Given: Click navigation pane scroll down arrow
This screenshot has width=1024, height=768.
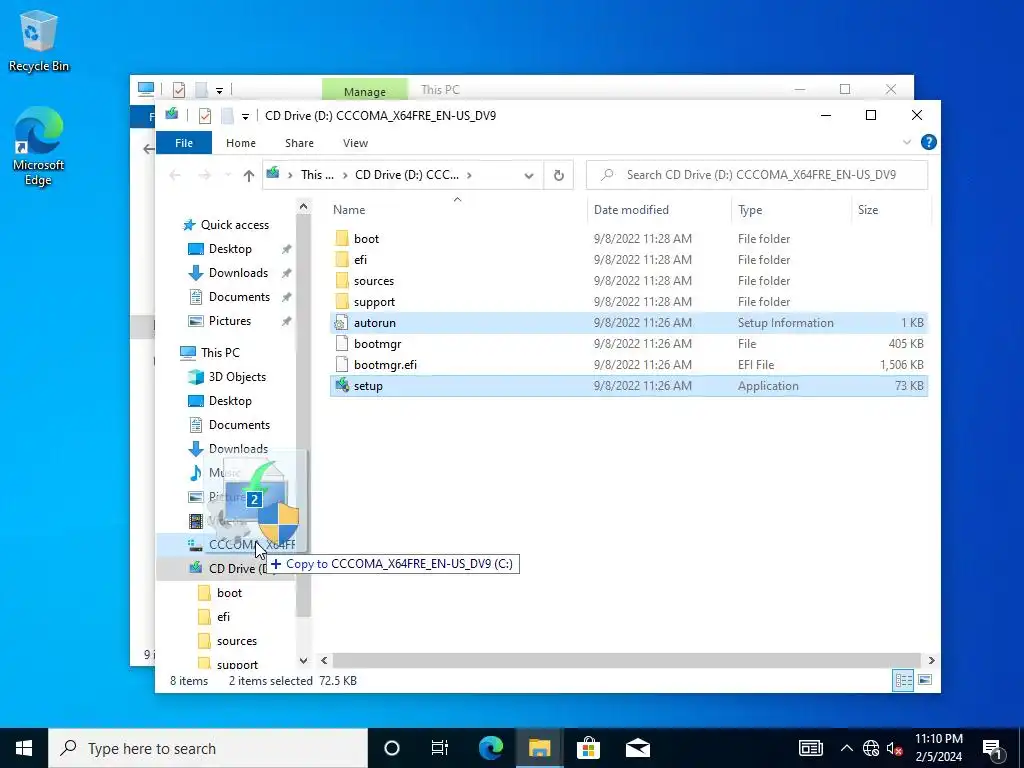Looking at the screenshot, I should (303, 660).
